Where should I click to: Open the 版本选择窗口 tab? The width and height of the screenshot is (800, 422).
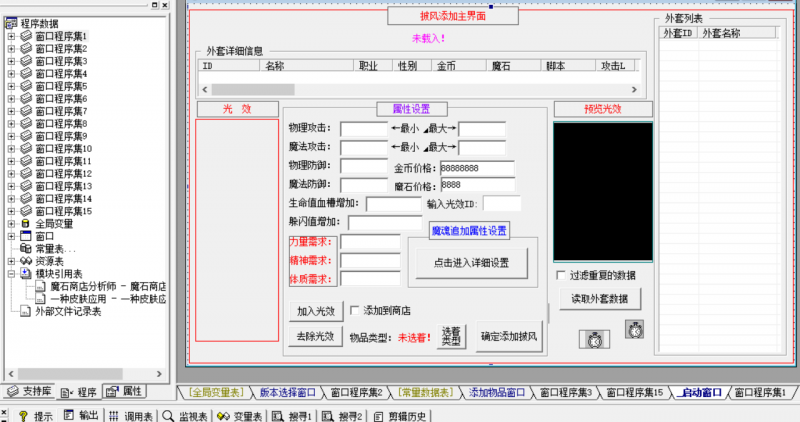click(287, 392)
